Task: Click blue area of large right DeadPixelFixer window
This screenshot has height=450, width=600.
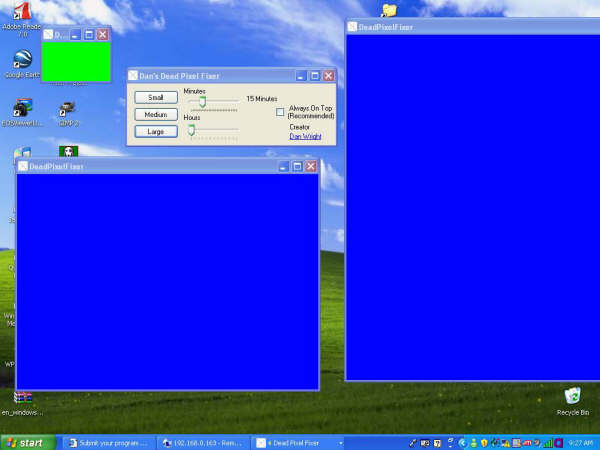Action: pos(473,207)
